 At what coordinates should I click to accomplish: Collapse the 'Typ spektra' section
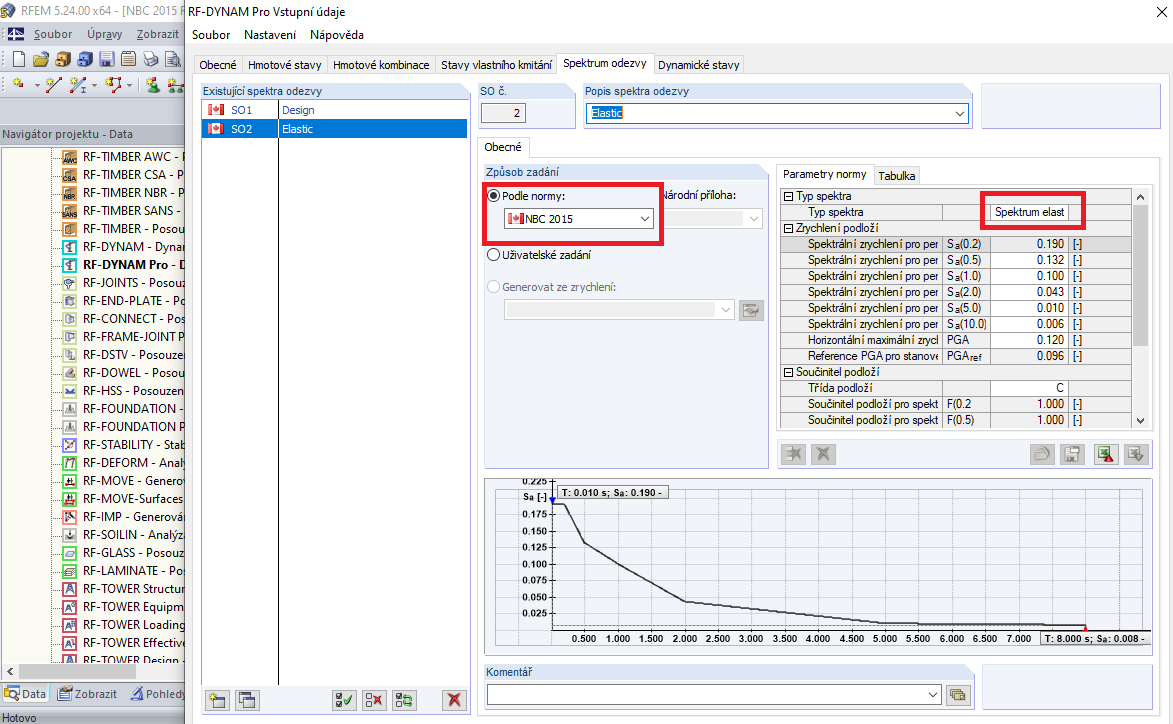[x=788, y=196]
